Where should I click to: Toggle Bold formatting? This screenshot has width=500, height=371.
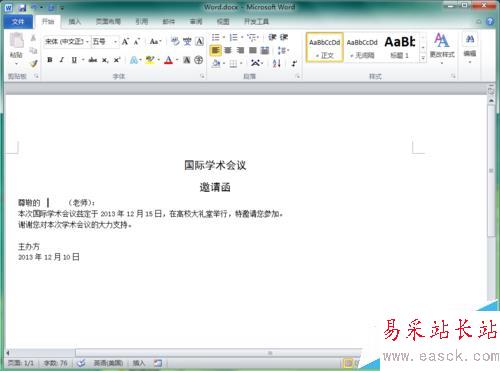[x=50, y=60]
